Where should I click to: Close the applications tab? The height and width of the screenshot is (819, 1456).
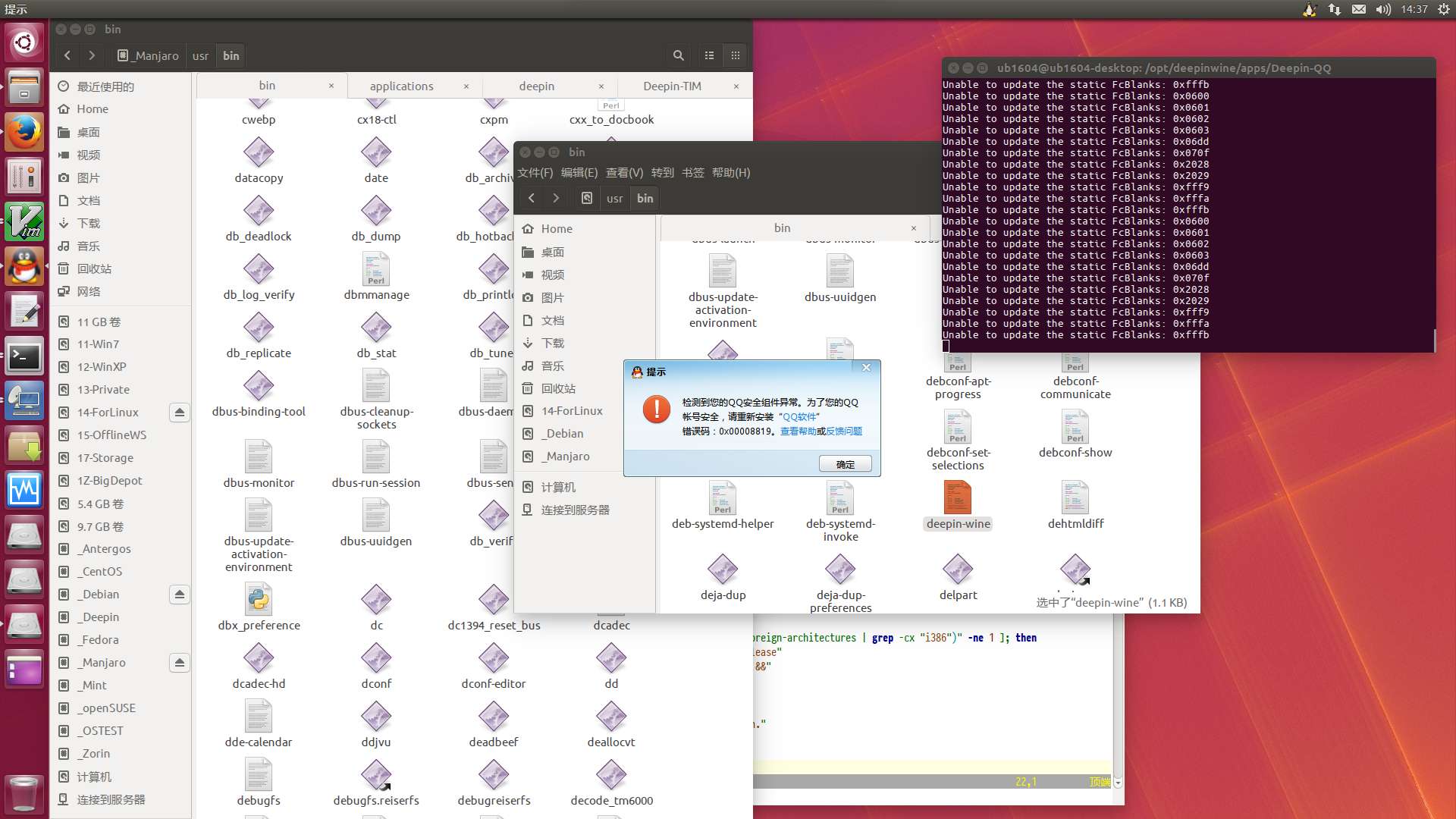(466, 86)
